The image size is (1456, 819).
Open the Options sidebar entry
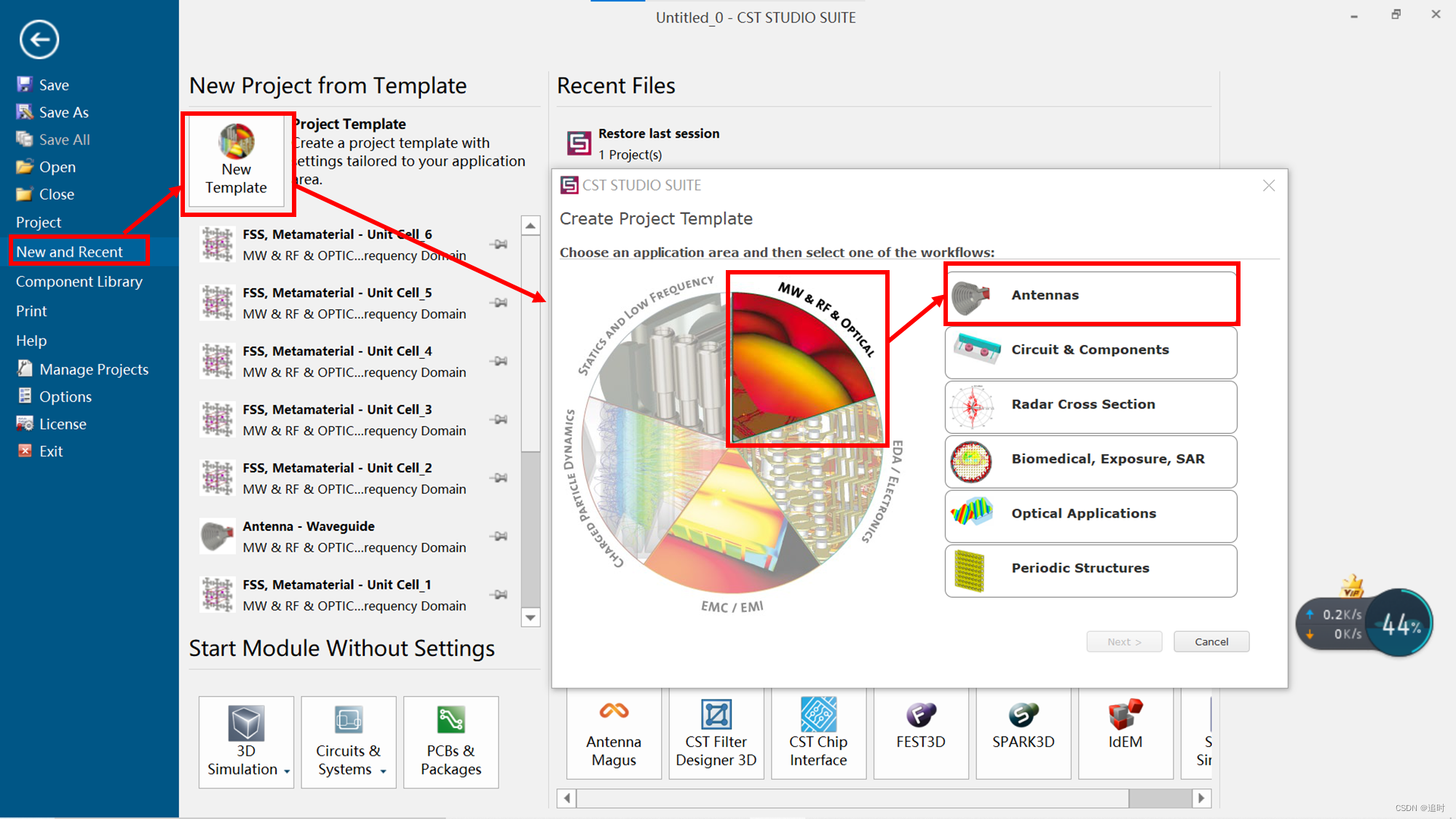tap(55, 397)
